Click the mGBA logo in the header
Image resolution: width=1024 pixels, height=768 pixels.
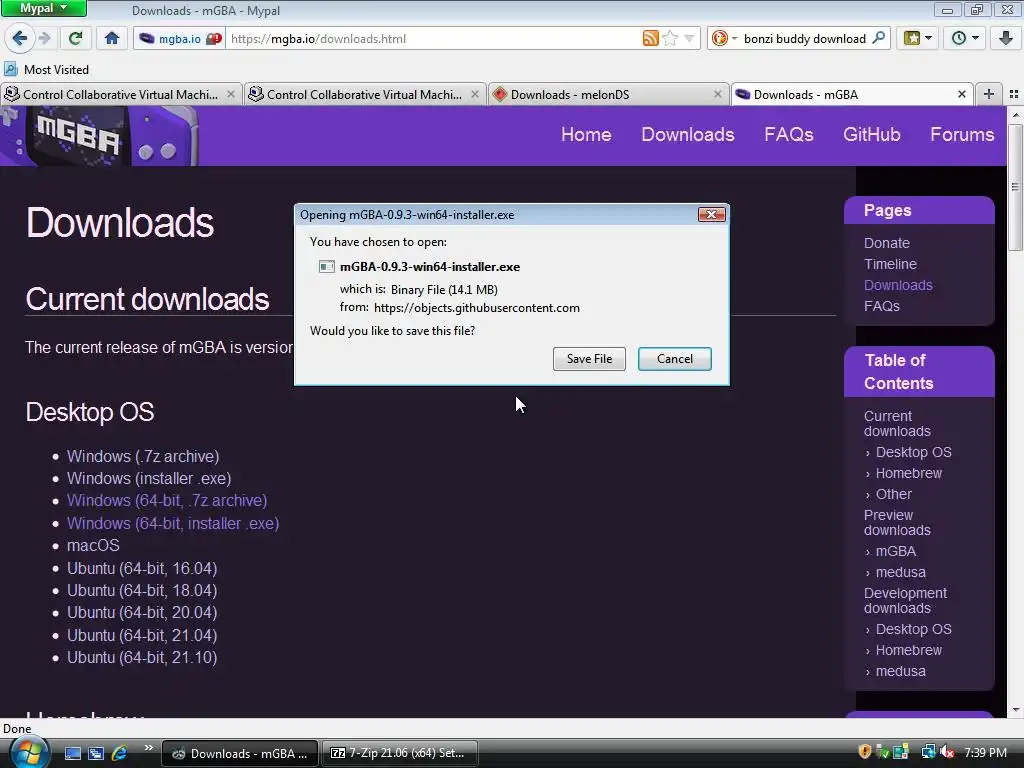coord(98,136)
